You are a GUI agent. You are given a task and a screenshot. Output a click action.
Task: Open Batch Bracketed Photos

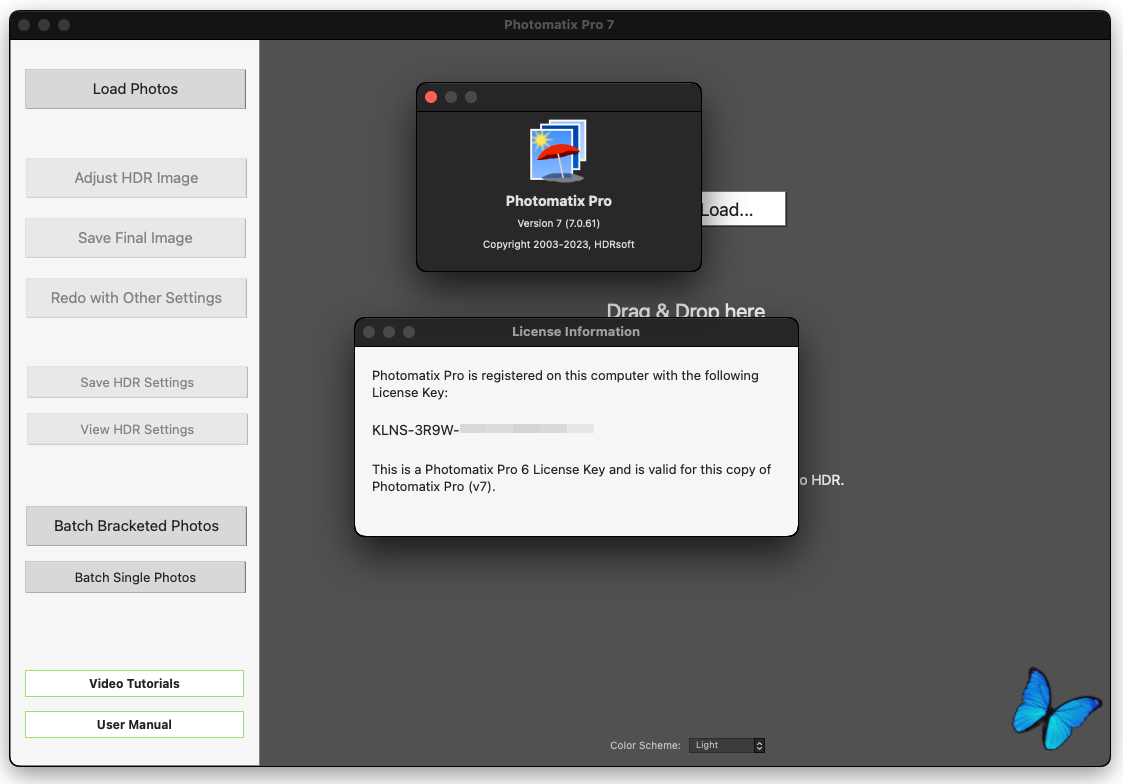coord(136,526)
